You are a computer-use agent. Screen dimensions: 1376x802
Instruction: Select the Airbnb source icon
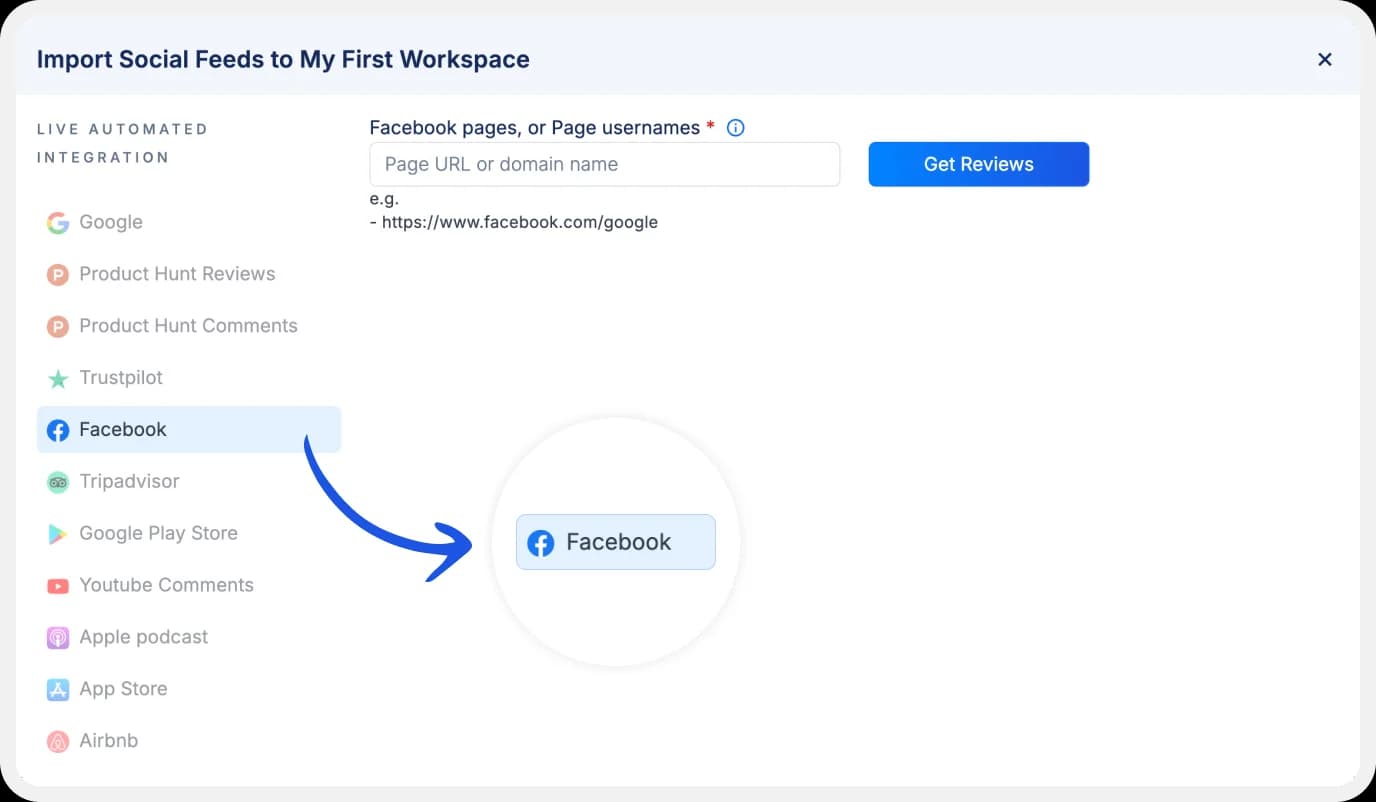pos(58,741)
